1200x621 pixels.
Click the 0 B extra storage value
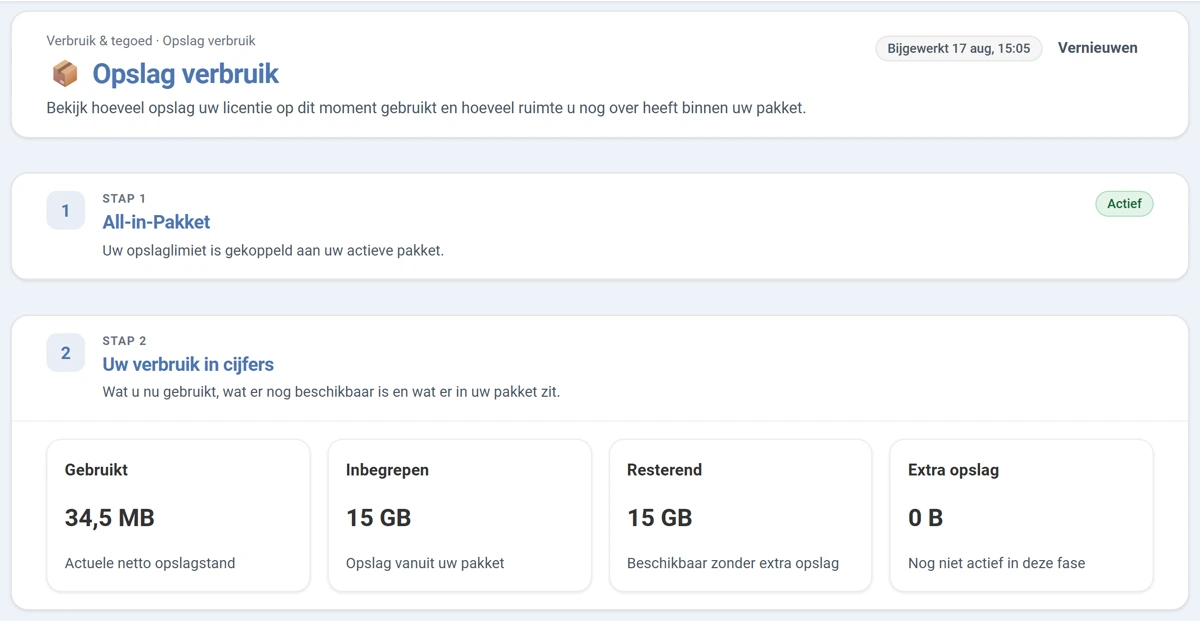tap(926, 518)
